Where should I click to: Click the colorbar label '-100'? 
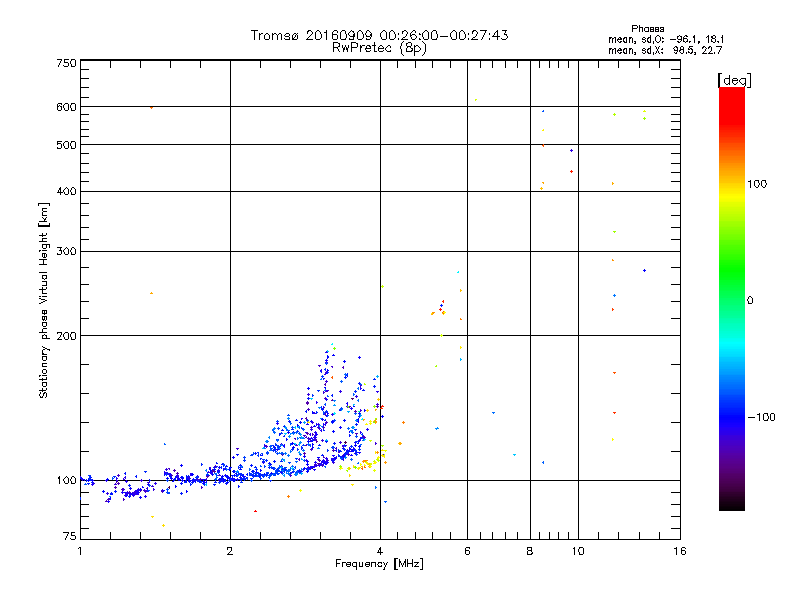pyautogui.click(x=761, y=417)
